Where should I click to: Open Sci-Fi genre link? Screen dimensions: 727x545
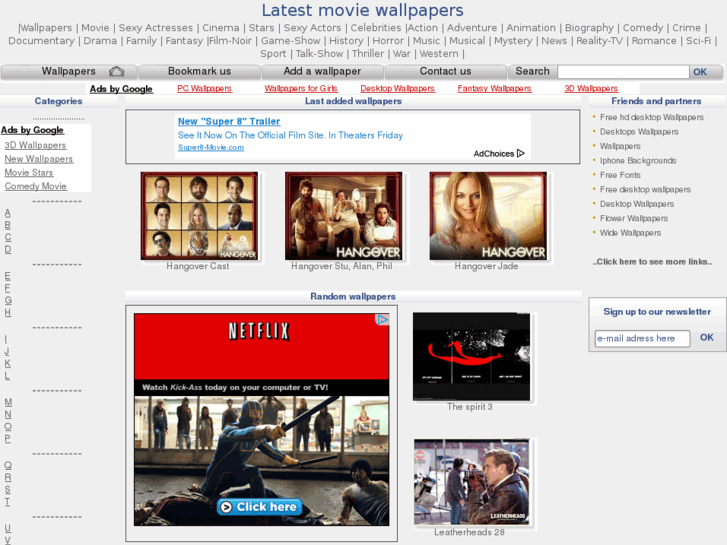coord(698,41)
